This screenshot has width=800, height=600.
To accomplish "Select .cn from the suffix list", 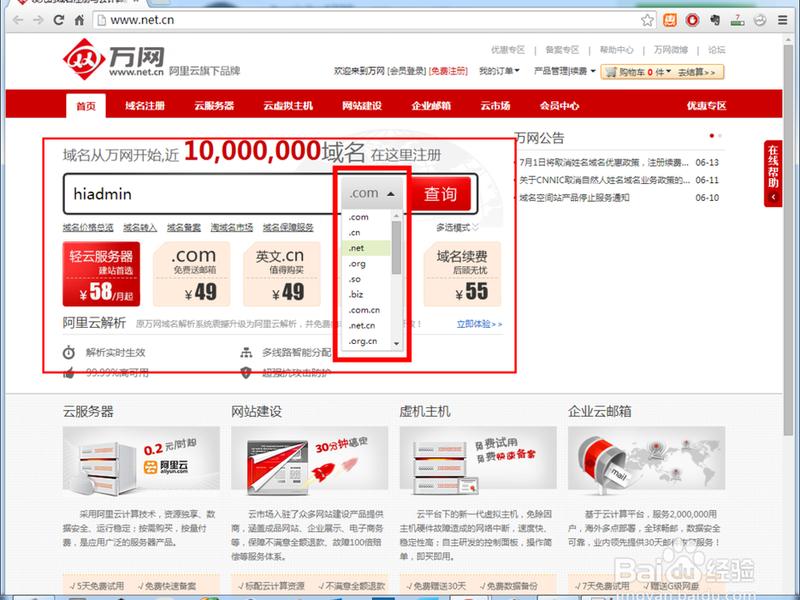I will pyautogui.click(x=365, y=233).
